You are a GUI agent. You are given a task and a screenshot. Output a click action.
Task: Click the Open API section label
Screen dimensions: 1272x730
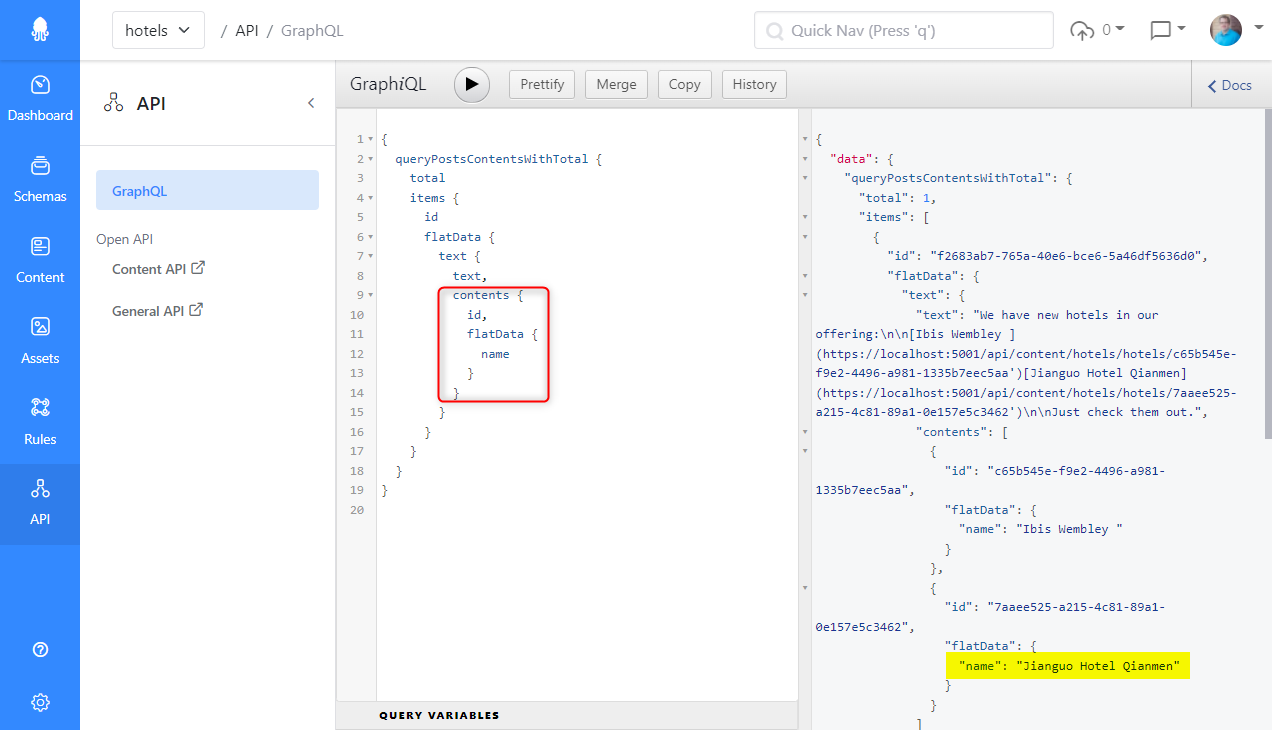(x=124, y=239)
